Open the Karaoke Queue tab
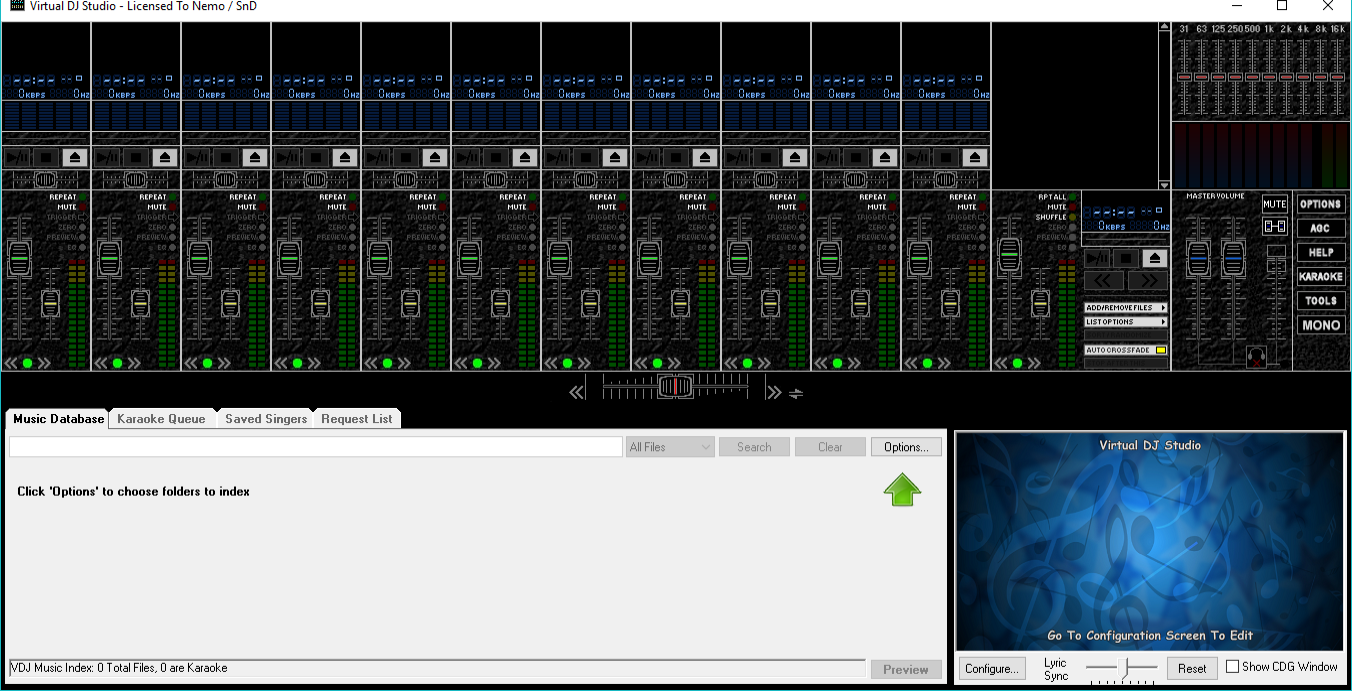 pyautogui.click(x=161, y=419)
